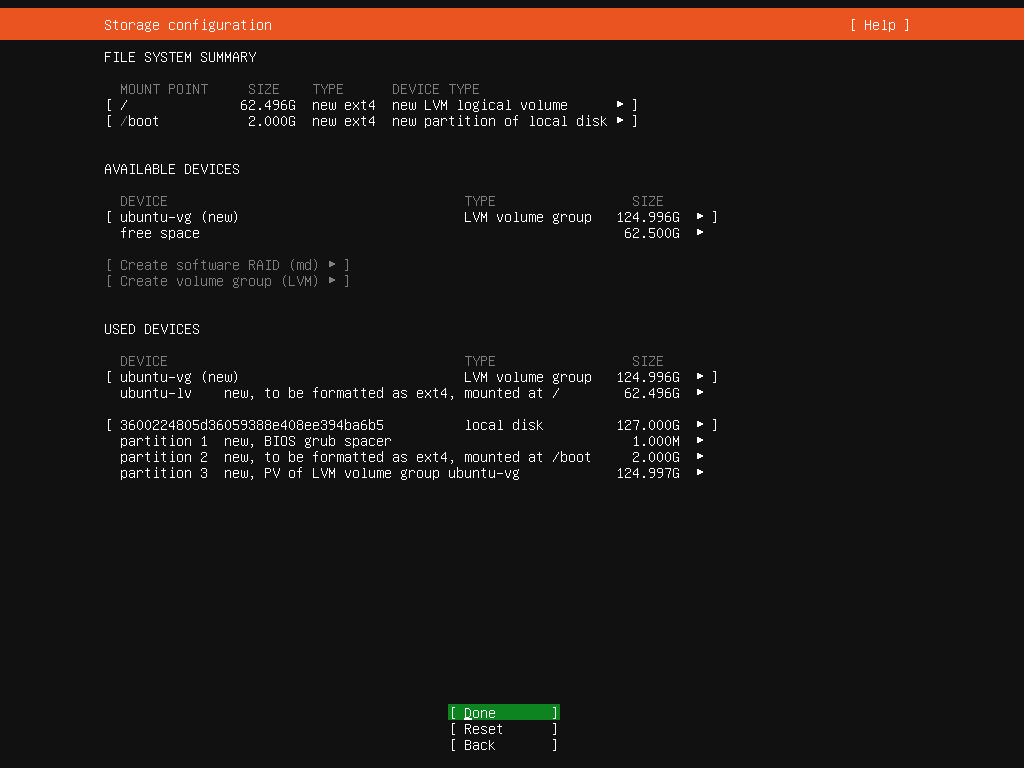Expand options for the / mount point row
The height and width of the screenshot is (768, 1024).
pyautogui.click(x=621, y=104)
